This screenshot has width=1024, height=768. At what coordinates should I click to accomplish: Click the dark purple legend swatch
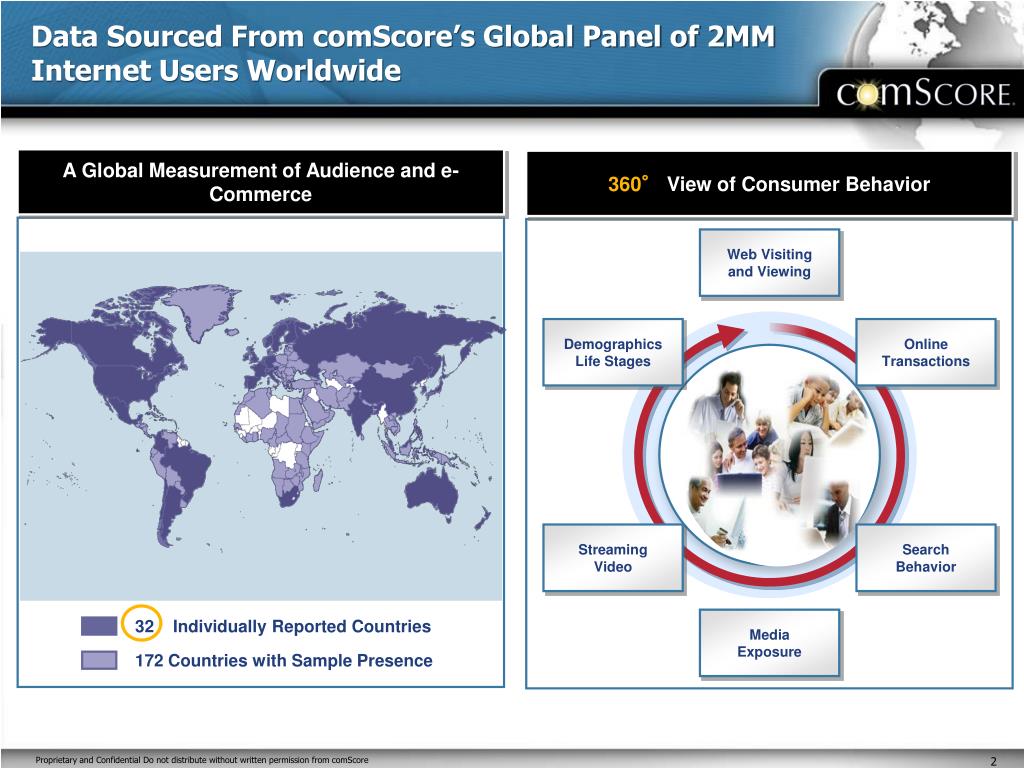click(99, 626)
